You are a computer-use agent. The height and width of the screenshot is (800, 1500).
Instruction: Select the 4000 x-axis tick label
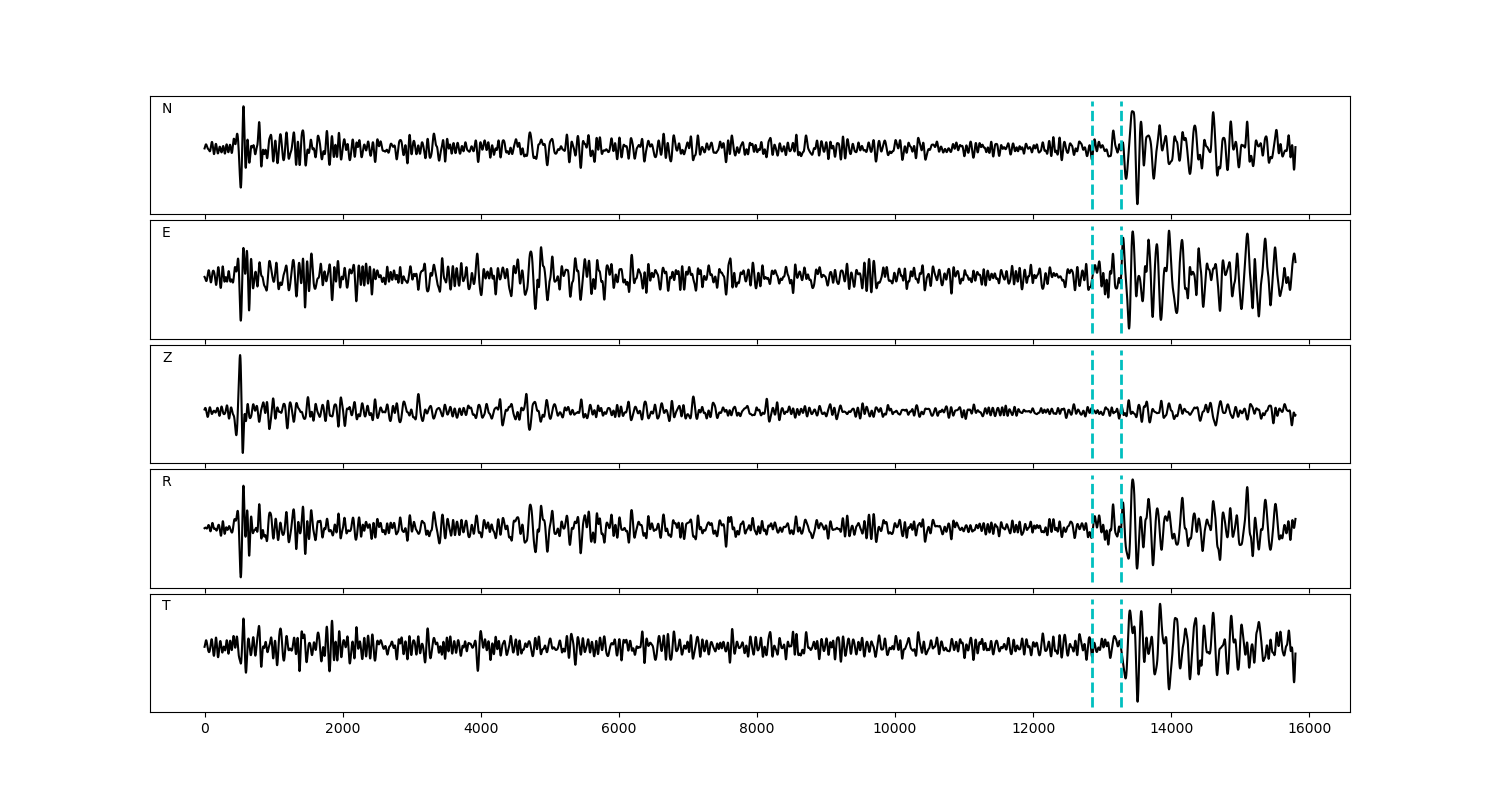(481, 730)
